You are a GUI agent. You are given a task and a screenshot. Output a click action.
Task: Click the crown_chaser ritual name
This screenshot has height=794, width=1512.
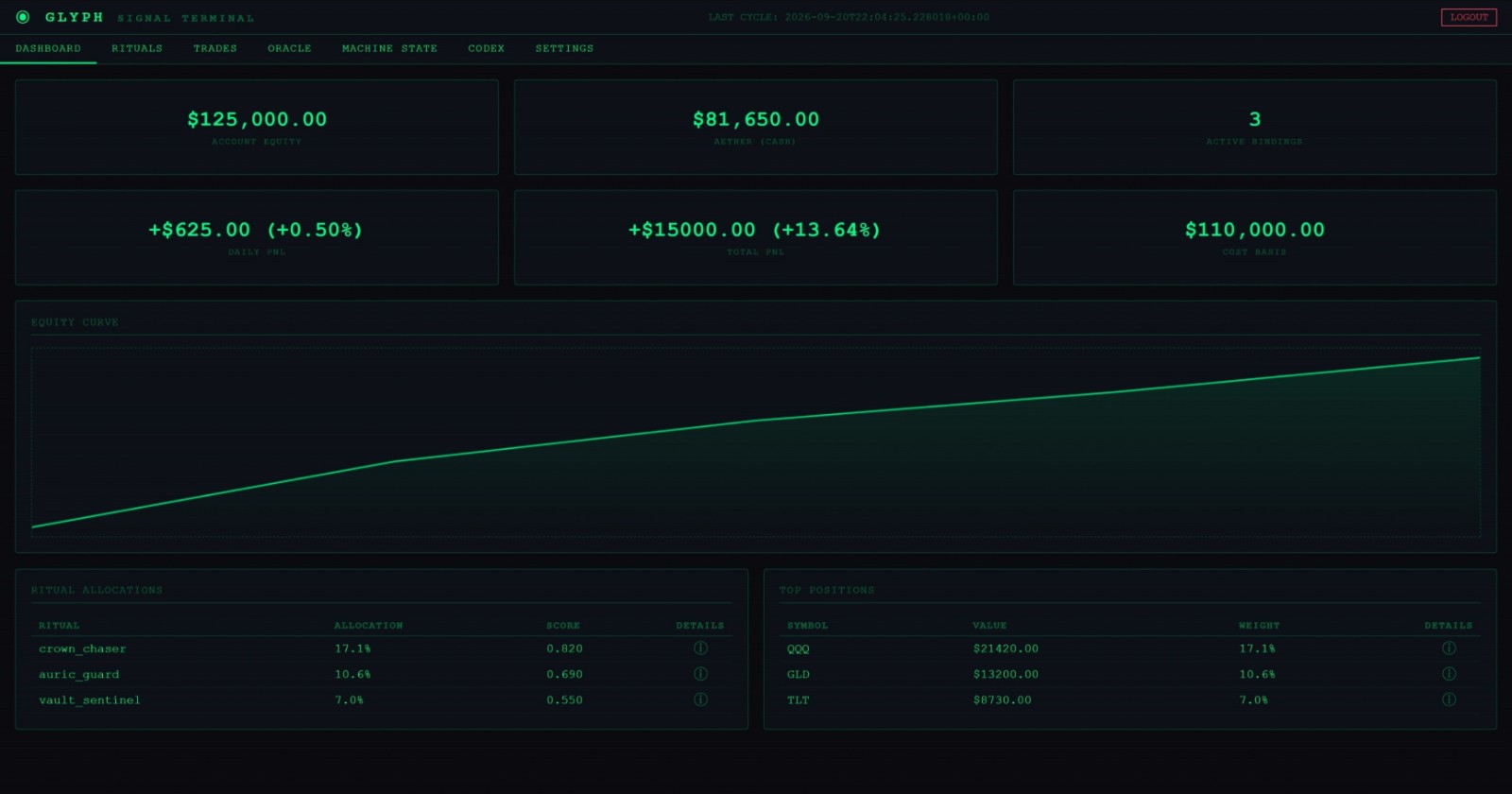82,648
